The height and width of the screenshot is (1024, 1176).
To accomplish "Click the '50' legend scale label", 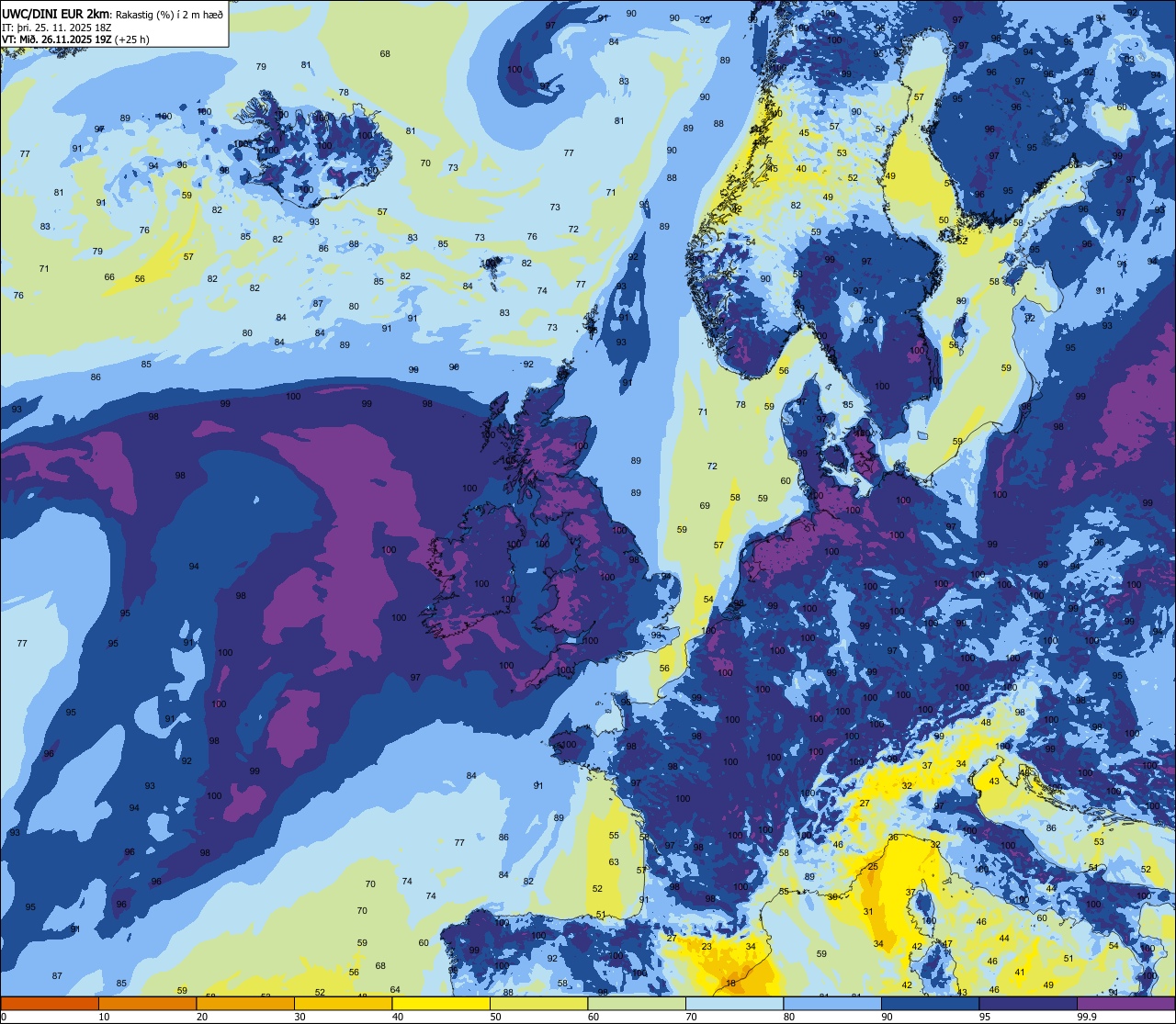I will click(495, 1017).
